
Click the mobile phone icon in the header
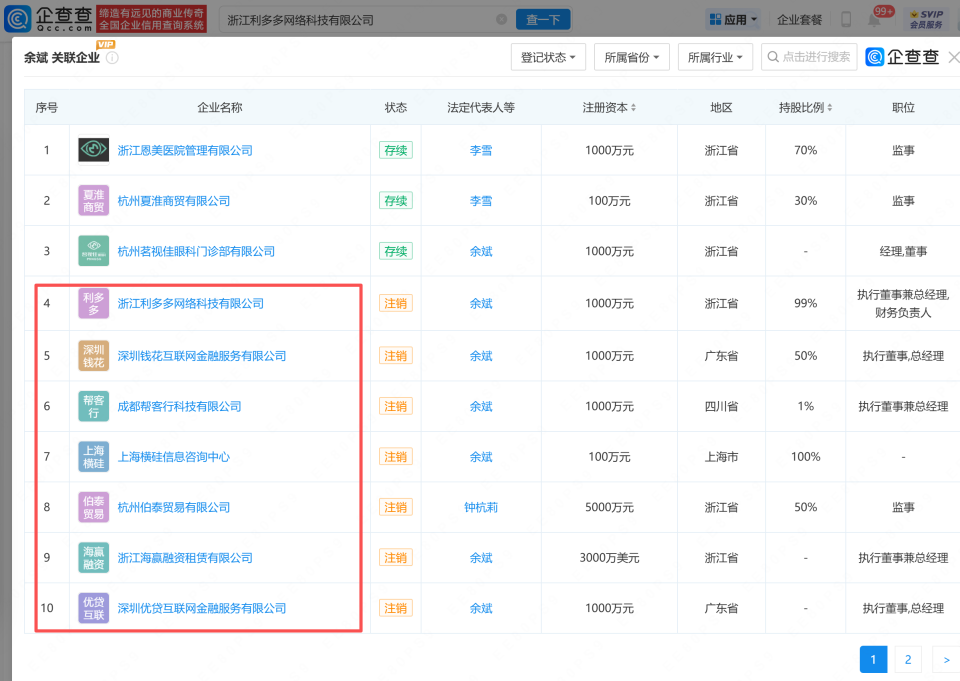(846, 19)
